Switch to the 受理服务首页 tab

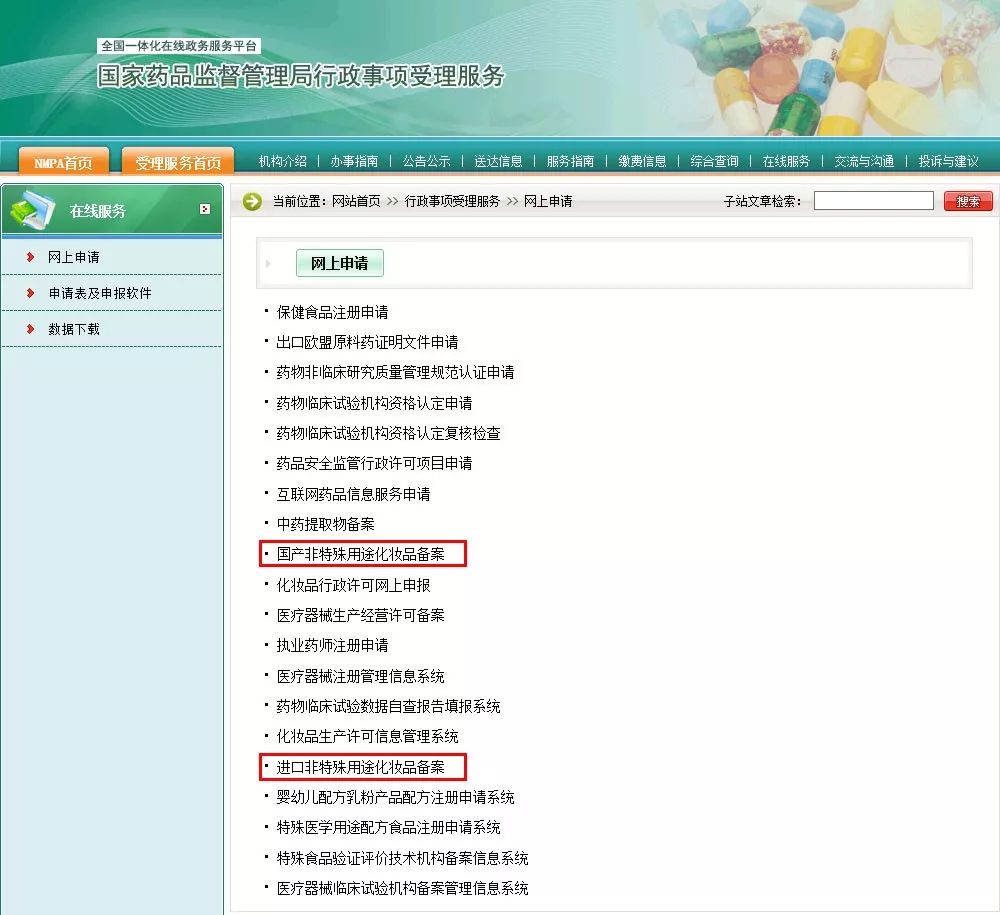click(x=176, y=159)
